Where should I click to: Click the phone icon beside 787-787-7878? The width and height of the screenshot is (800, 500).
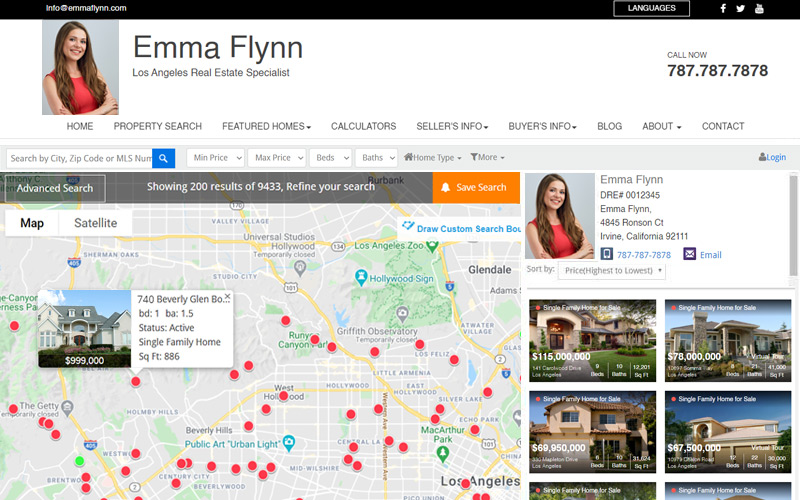(x=607, y=255)
